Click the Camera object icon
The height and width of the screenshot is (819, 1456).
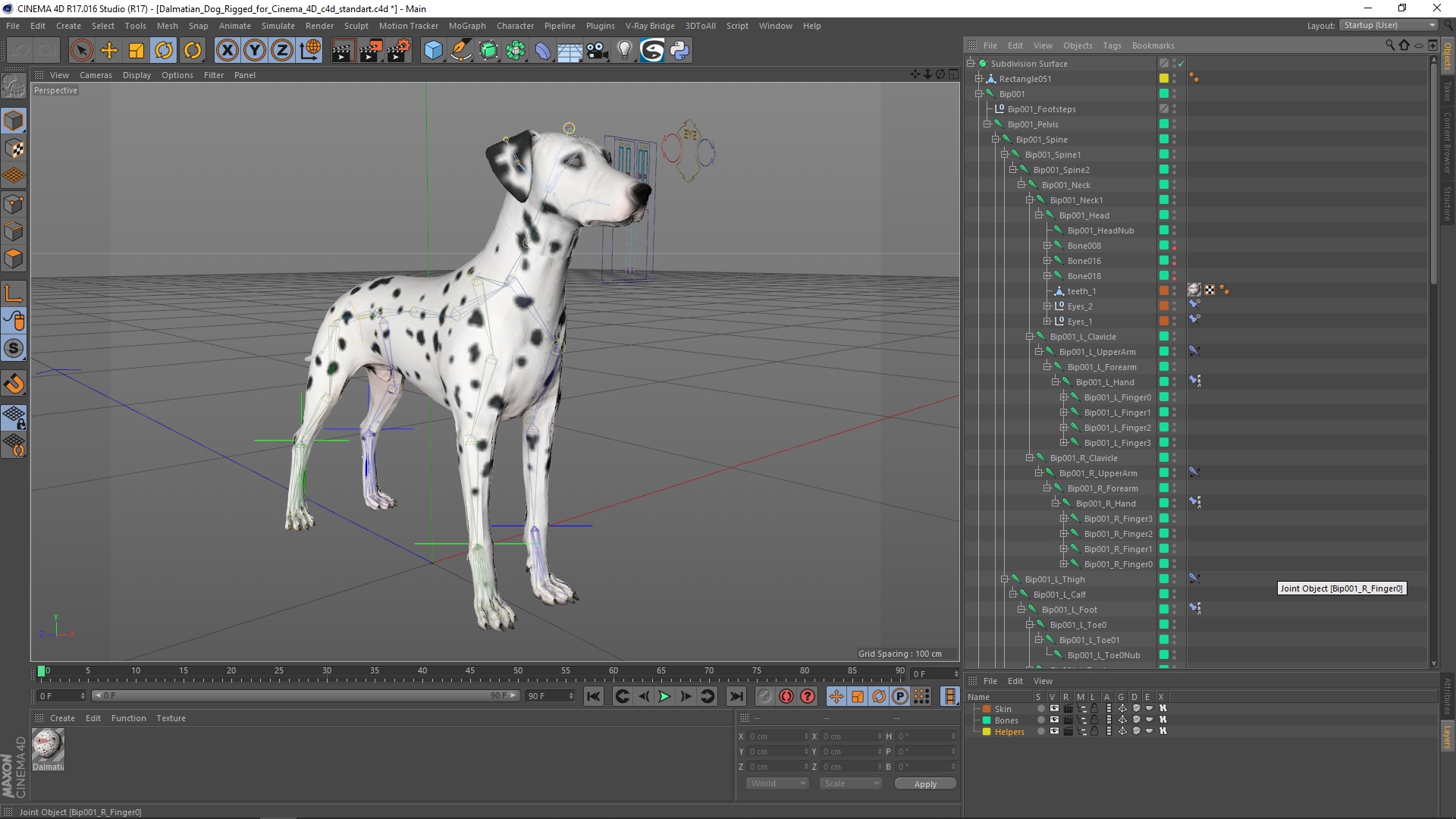[x=598, y=51]
